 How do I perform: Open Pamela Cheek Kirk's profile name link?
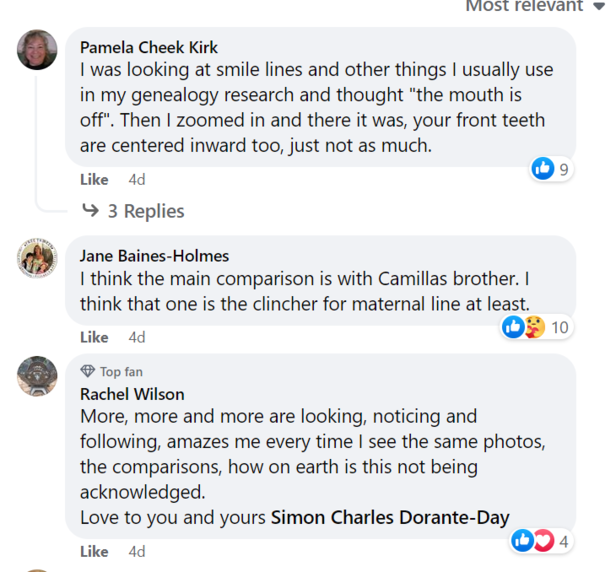pos(148,47)
